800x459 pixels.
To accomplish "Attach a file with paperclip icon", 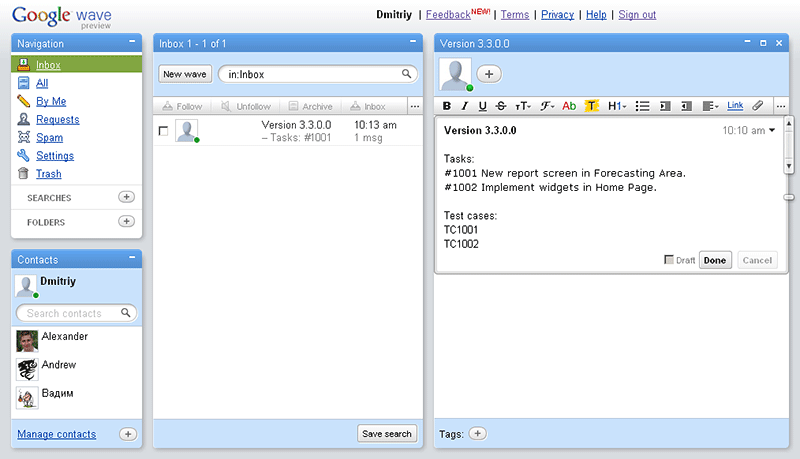I will [758, 106].
